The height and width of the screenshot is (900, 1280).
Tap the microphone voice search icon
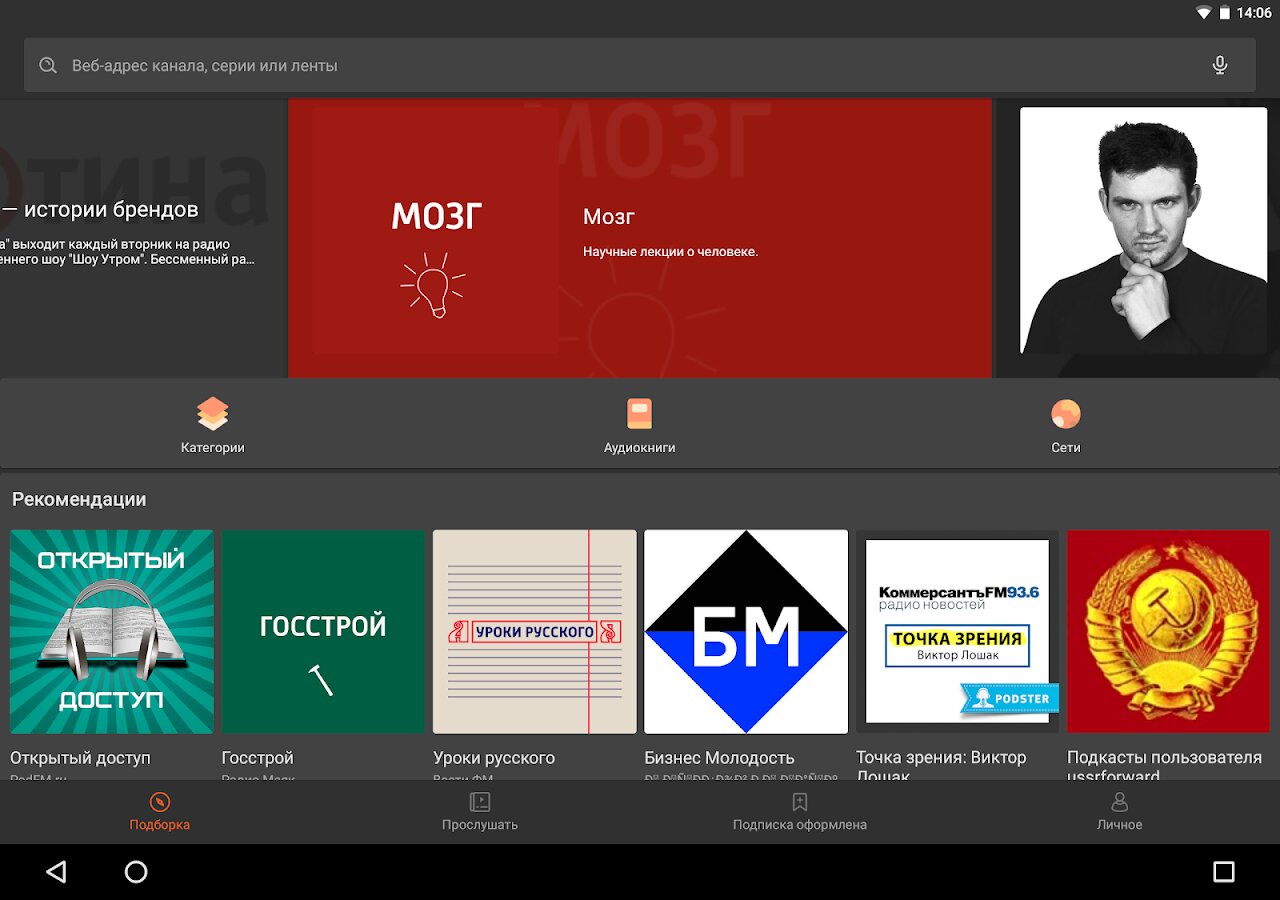click(1220, 65)
